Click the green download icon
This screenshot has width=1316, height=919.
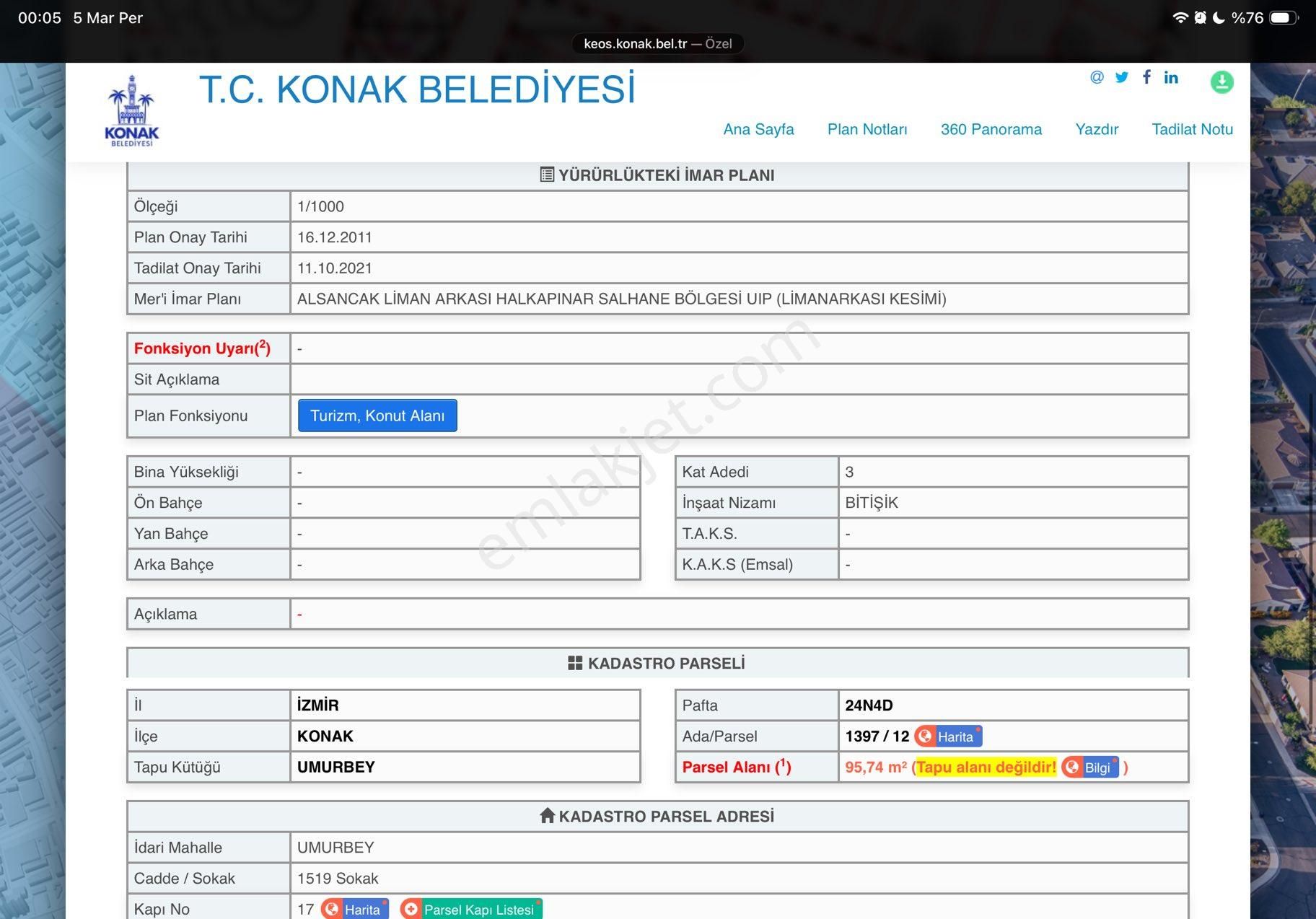click(1221, 82)
